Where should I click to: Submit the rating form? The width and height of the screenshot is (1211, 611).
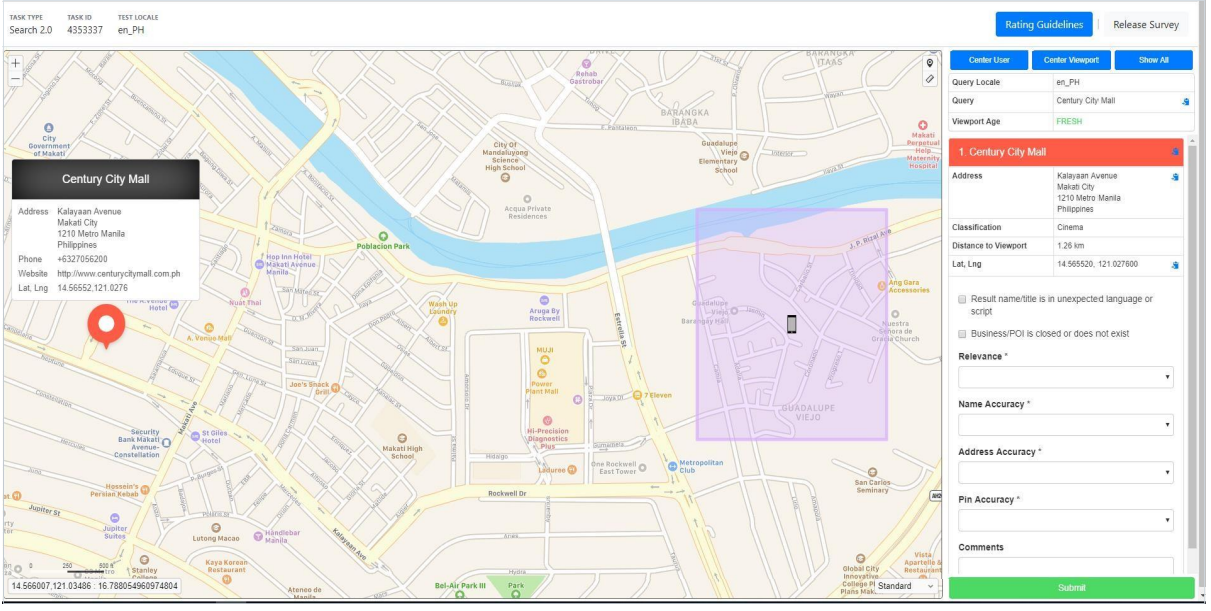point(1071,588)
